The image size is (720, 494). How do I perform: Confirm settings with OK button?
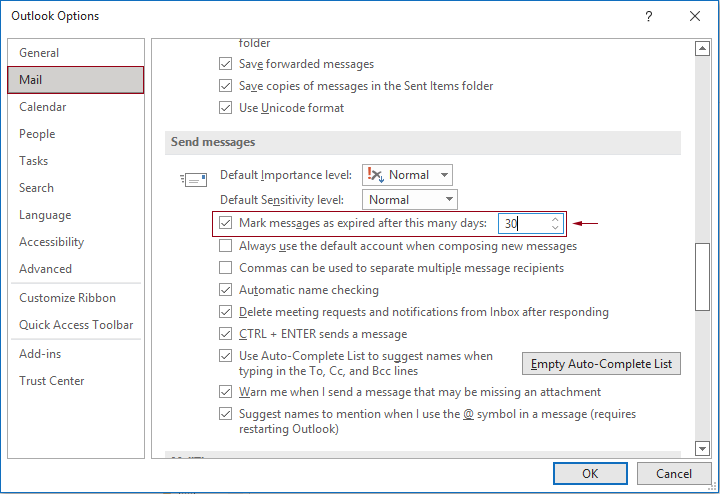pos(590,473)
